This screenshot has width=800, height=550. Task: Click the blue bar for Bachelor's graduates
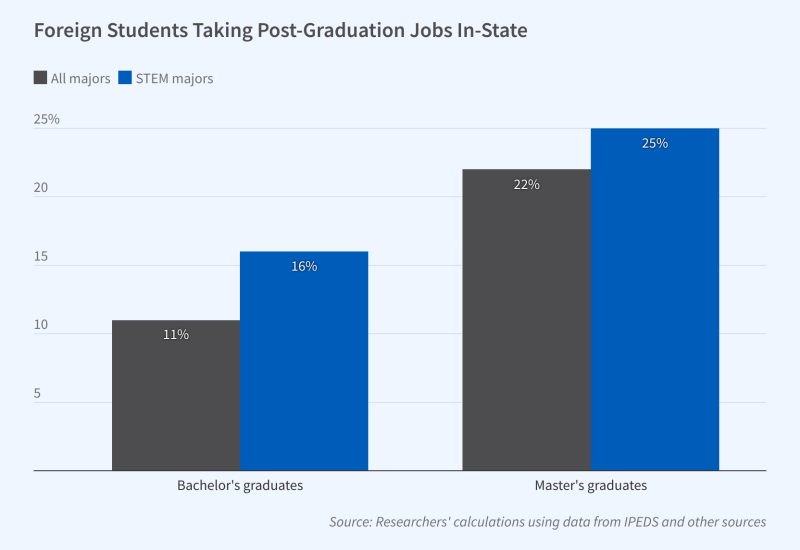coord(304,370)
